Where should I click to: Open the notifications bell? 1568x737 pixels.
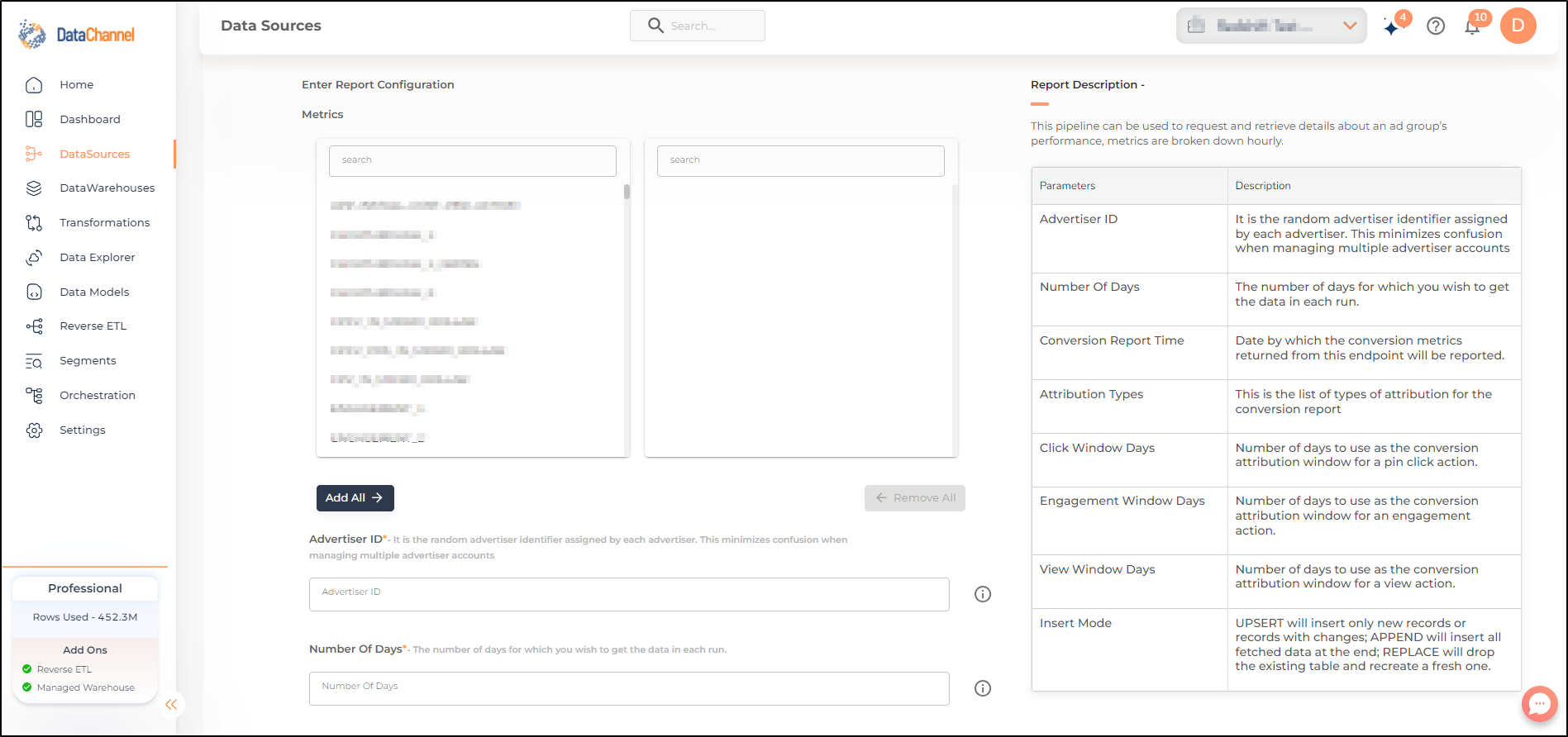pyautogui.click(x=1472, y=26)
